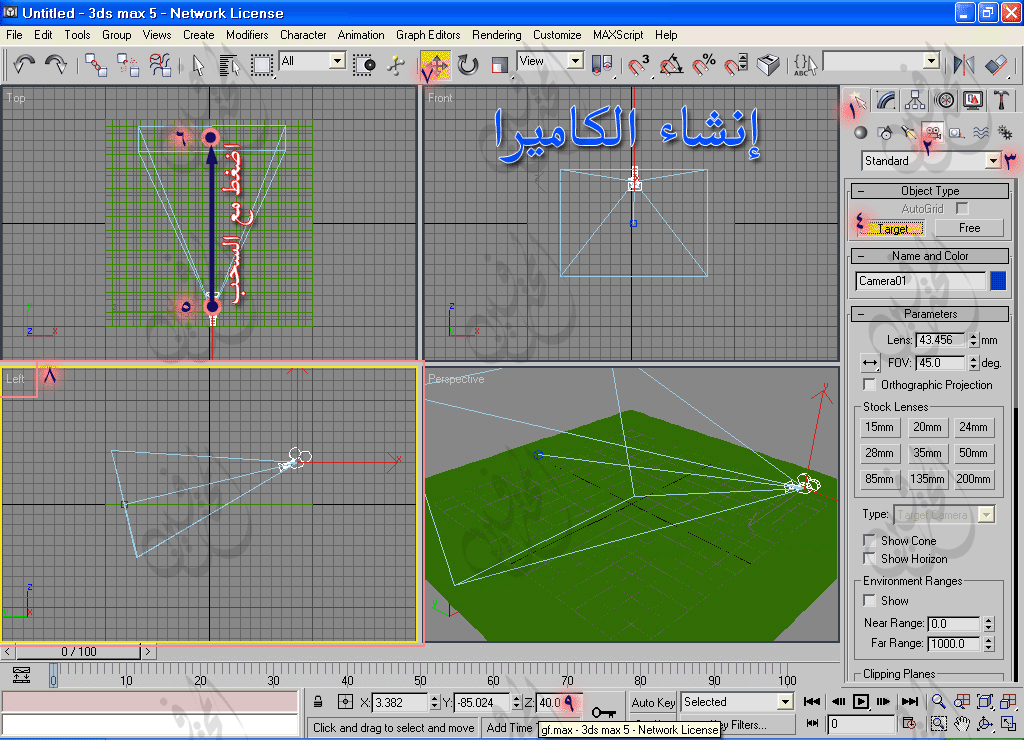The width and height of the screenshot is (1024, 740).
Task: Select the Lights create category
Action: coord(908,133)
